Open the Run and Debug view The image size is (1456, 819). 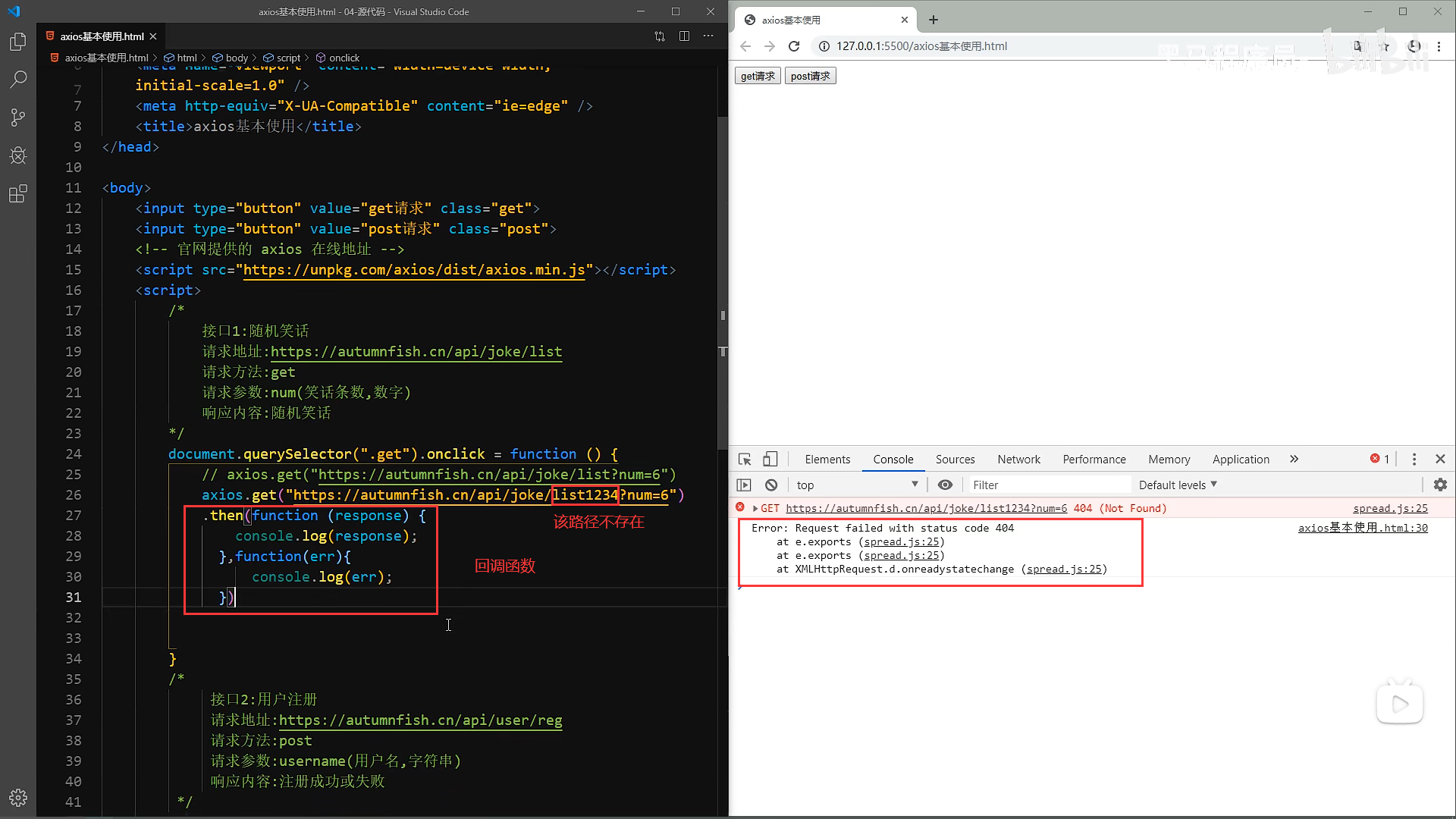pyautogui.click(x=18, y=155)
